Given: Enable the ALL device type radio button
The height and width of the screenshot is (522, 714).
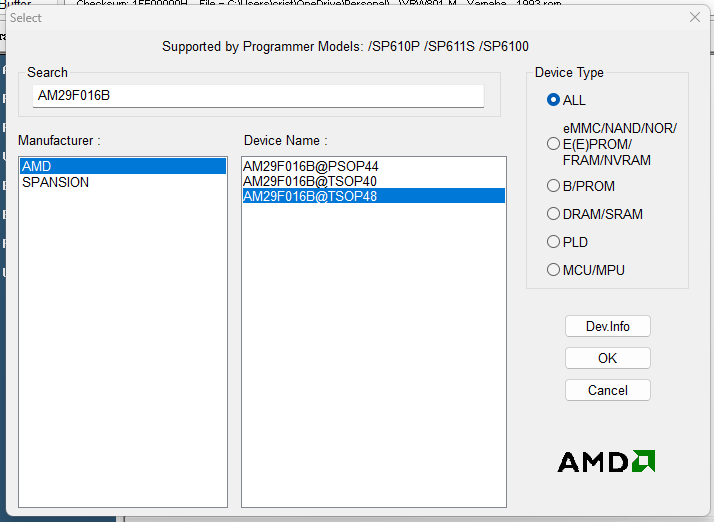Looking at the screenshot, I should [x=553, y=100].
